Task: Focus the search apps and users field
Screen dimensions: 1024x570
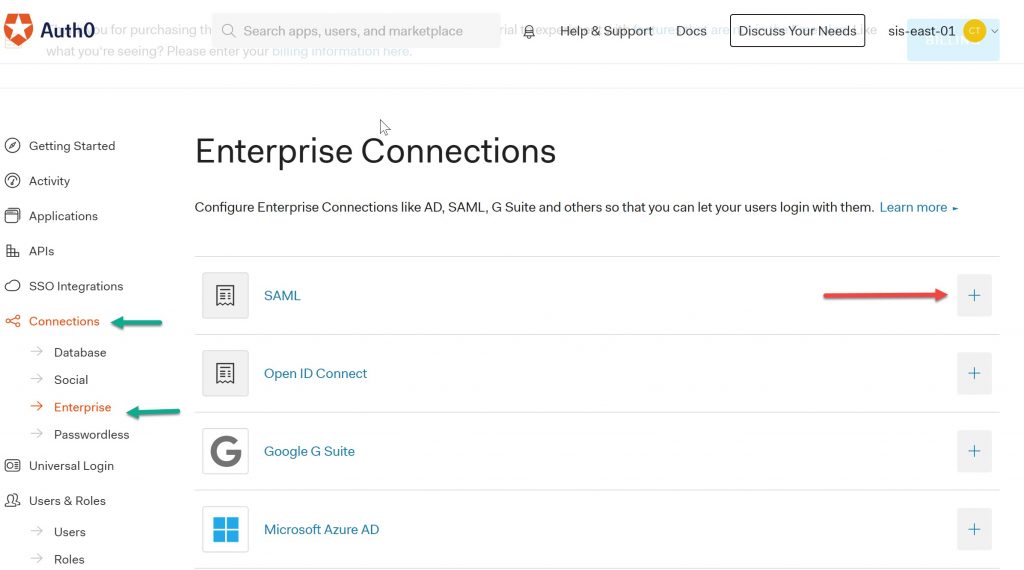Action: click(x=357, y=31)
